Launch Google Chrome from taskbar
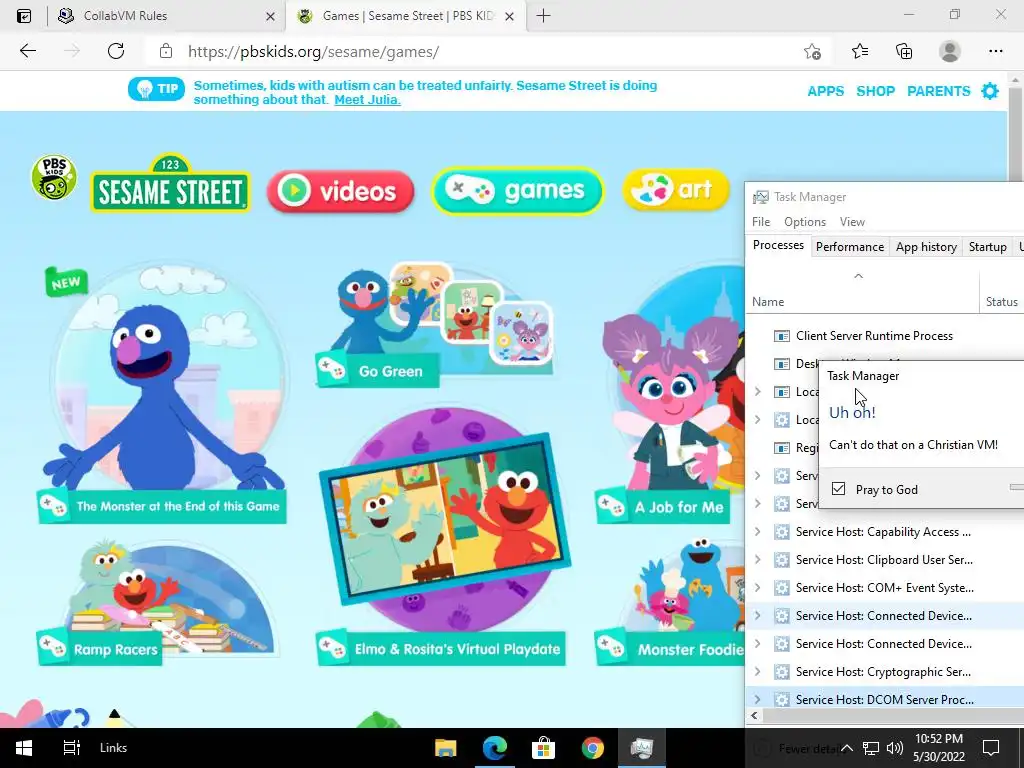Viewport: 1024px width, 768px height. [593, 748]
